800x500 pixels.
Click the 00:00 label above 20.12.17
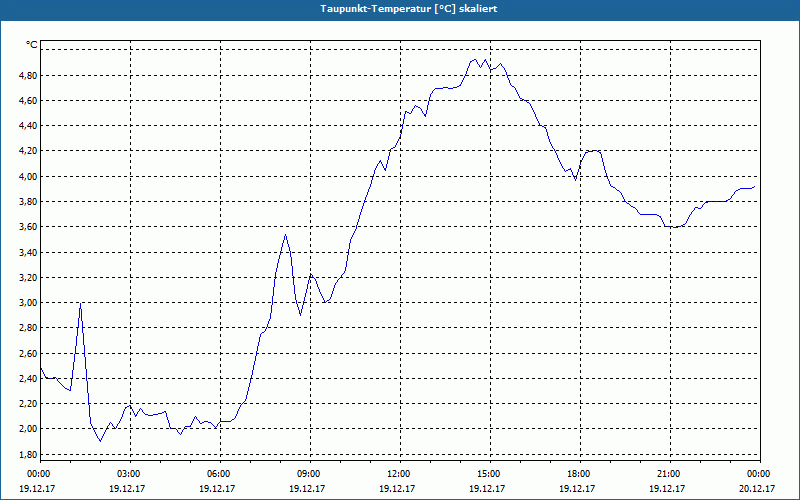tap(759, 474)
